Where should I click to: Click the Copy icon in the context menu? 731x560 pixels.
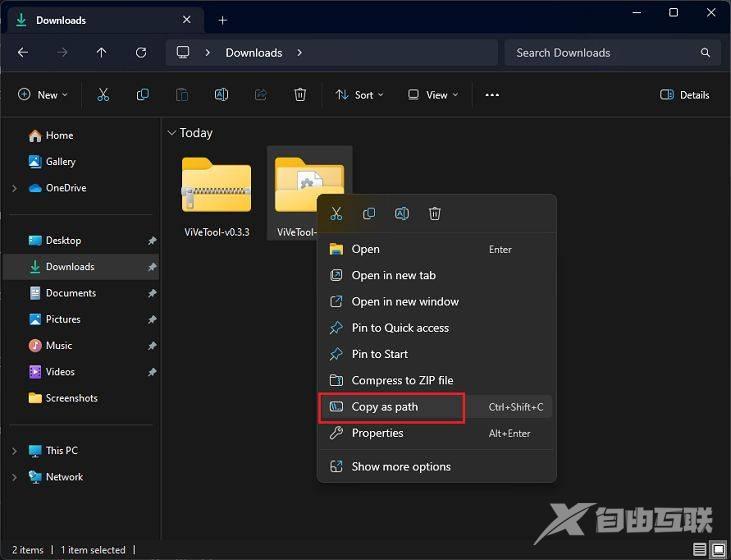[369, 214]
